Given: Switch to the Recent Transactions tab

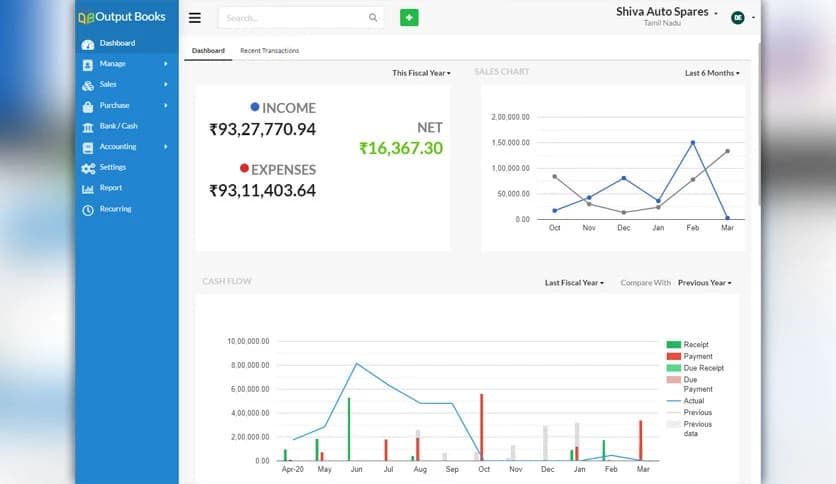Looking at the screenshot, I should 269,51.
